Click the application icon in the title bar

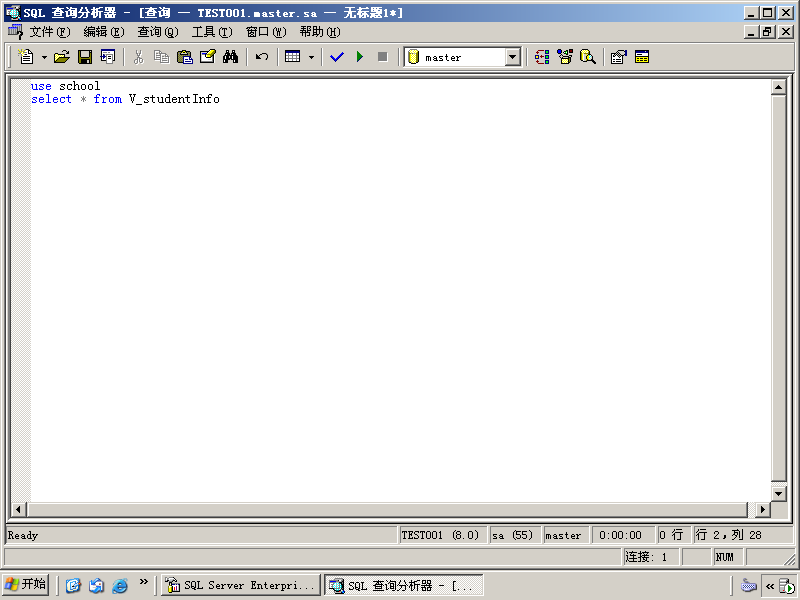pyautogui.click(x=13, y=13)
